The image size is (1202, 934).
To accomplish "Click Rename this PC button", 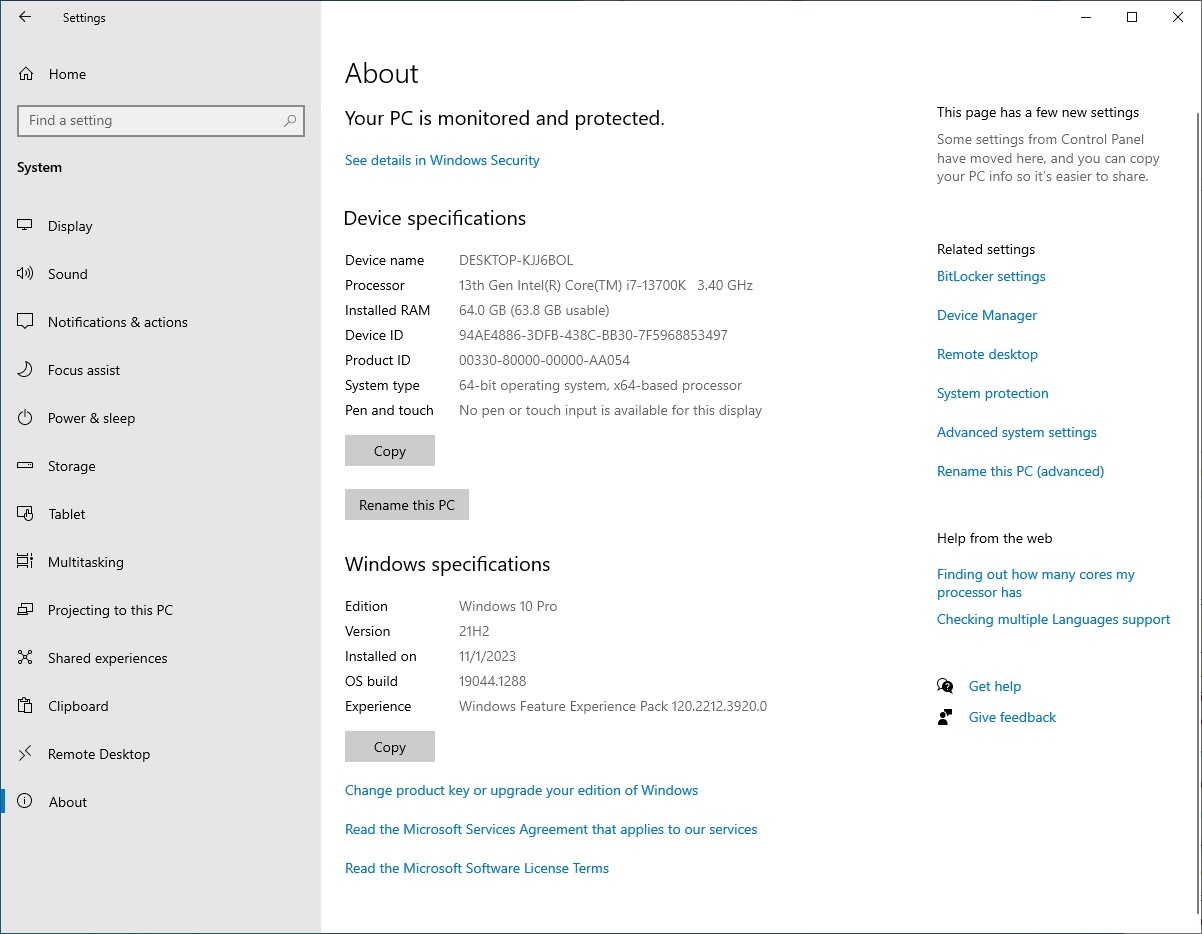I will tap(407, 505).
